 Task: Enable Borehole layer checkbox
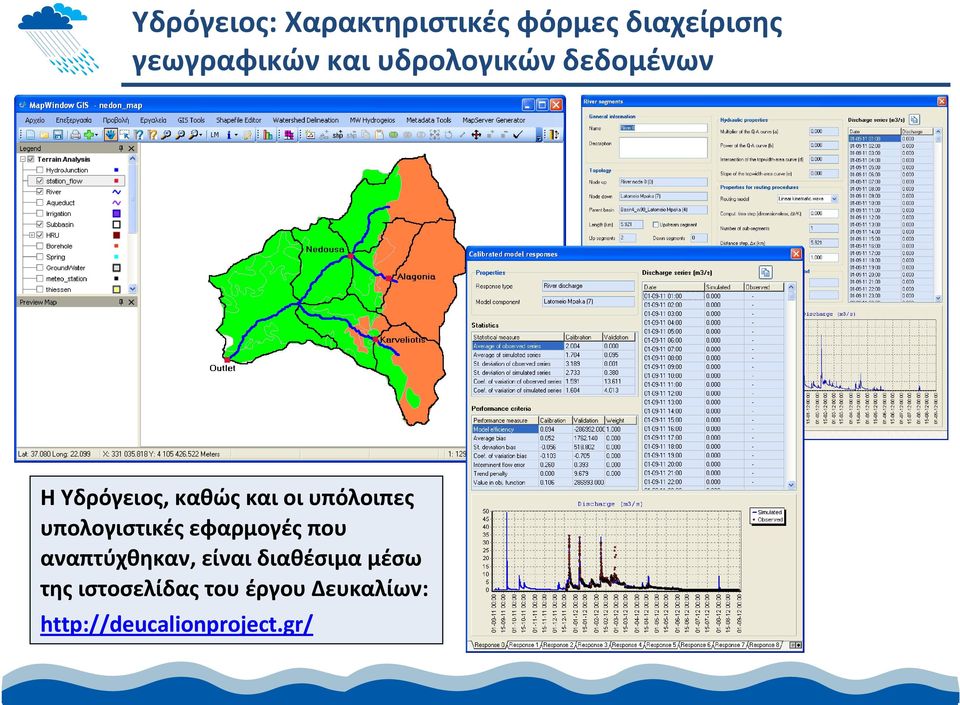tap(40, 246)
